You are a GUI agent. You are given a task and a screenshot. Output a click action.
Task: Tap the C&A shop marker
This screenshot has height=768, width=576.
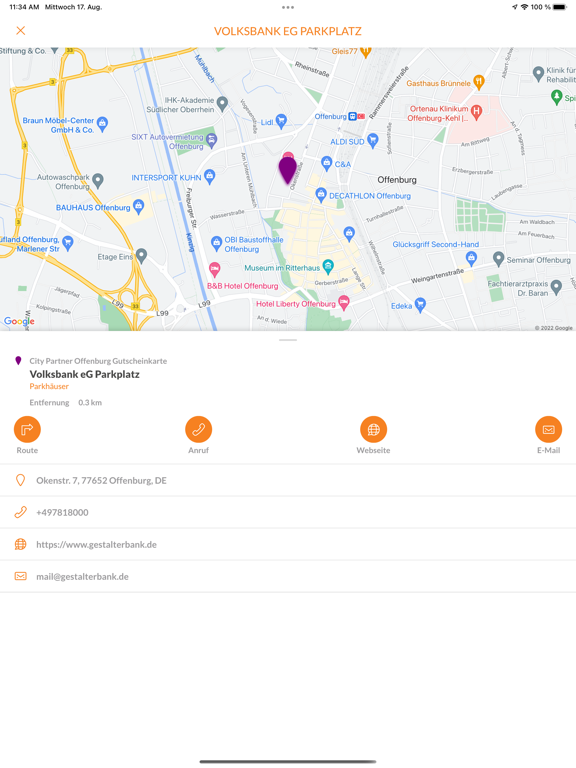326,163
